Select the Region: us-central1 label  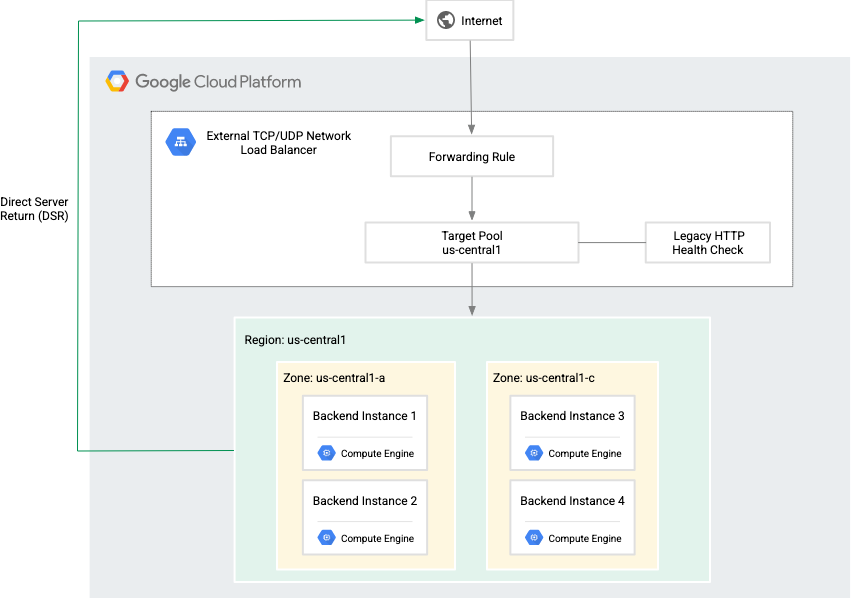click(295, 340)
